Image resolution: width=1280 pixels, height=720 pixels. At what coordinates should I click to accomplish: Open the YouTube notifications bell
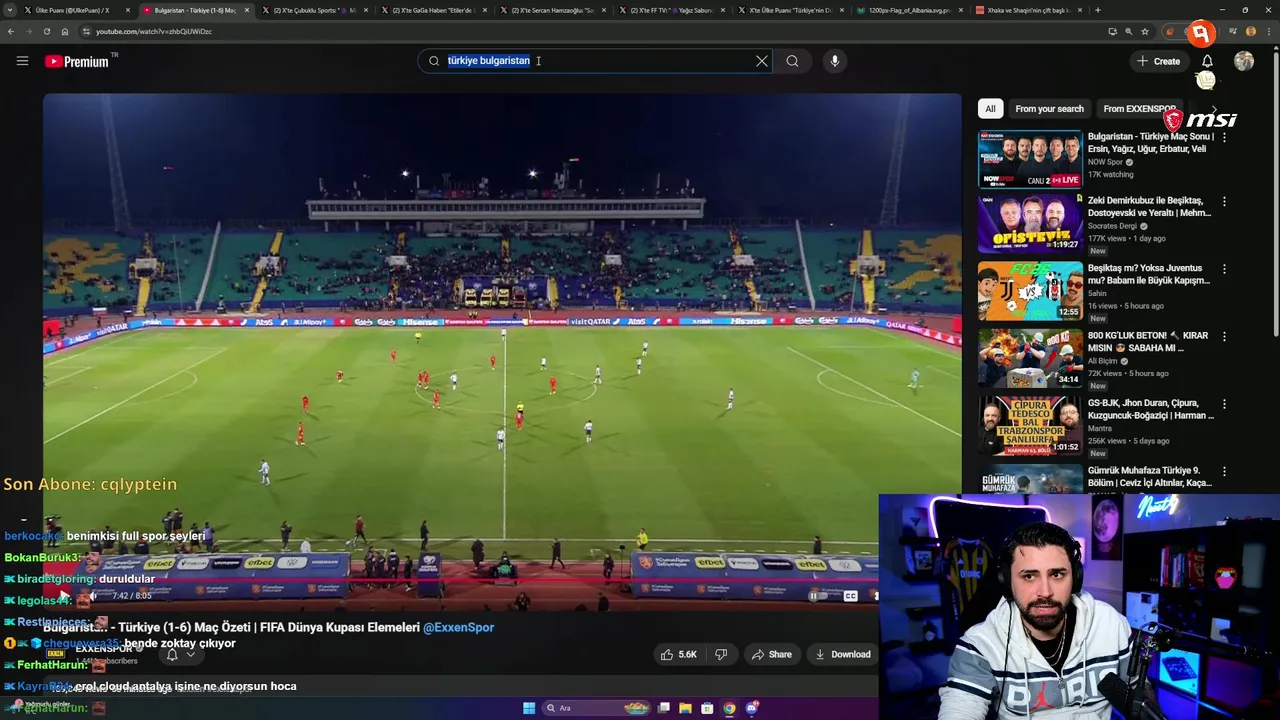1207,61
